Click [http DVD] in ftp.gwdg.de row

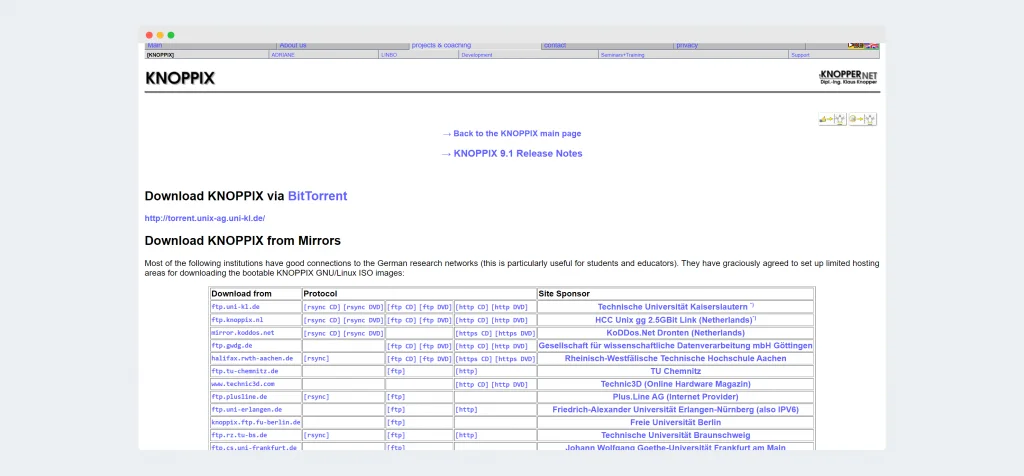[x=509, y=346]
